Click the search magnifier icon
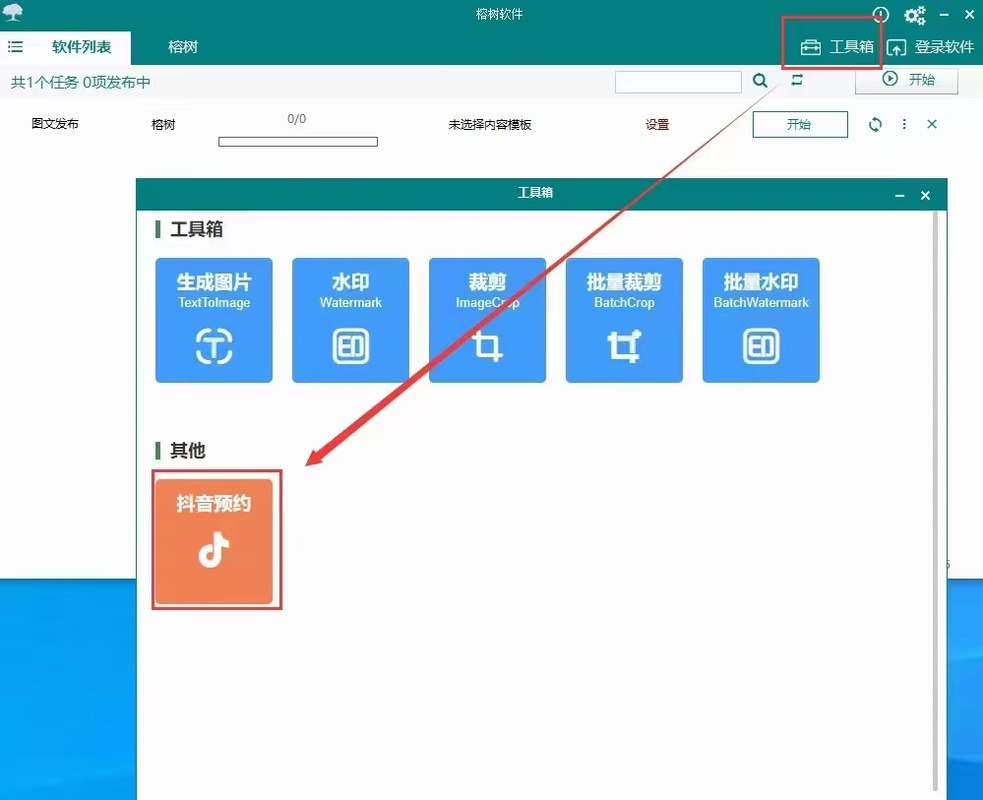Screen dimensions: 983x800 761,81
